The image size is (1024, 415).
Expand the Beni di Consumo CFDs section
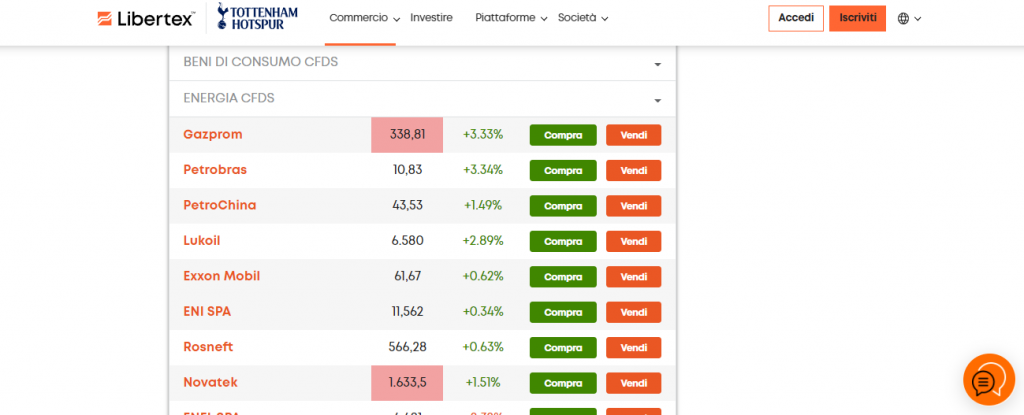[422, 62]
